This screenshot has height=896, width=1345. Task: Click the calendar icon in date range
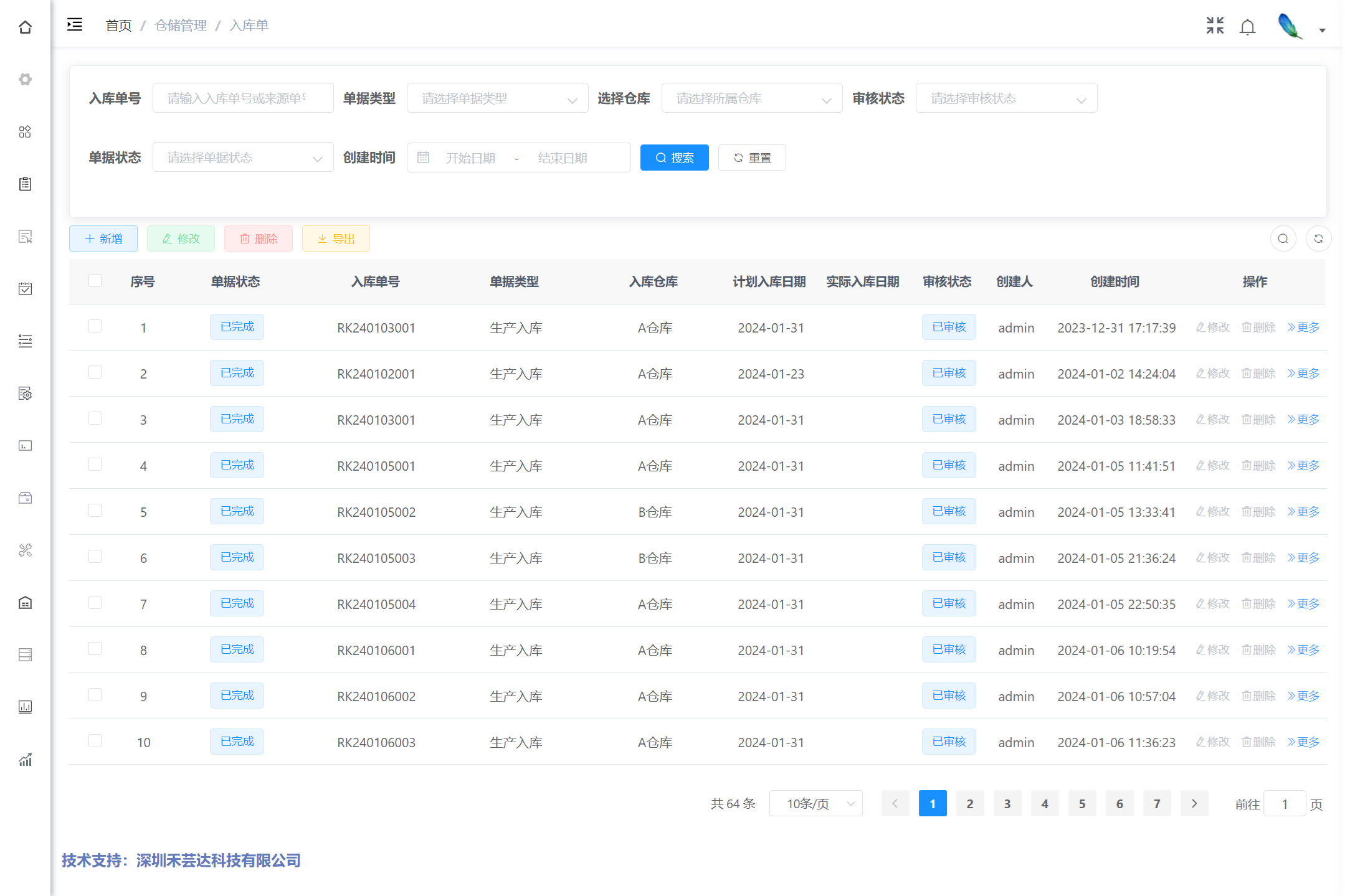[x=423, y=158]
